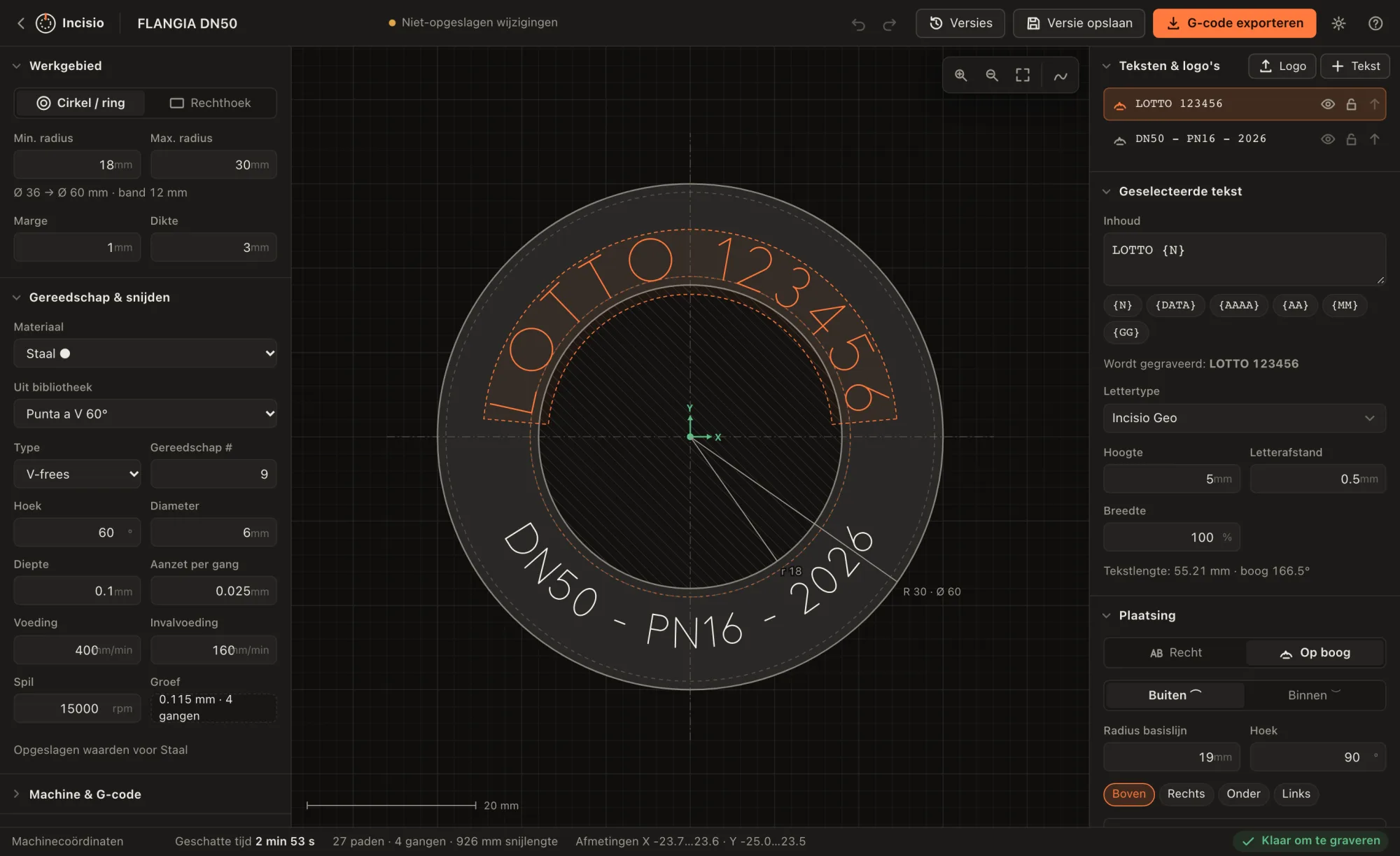
Task: Hide the LOTTO 123456 text layer
Action: tap(1327, 104)
